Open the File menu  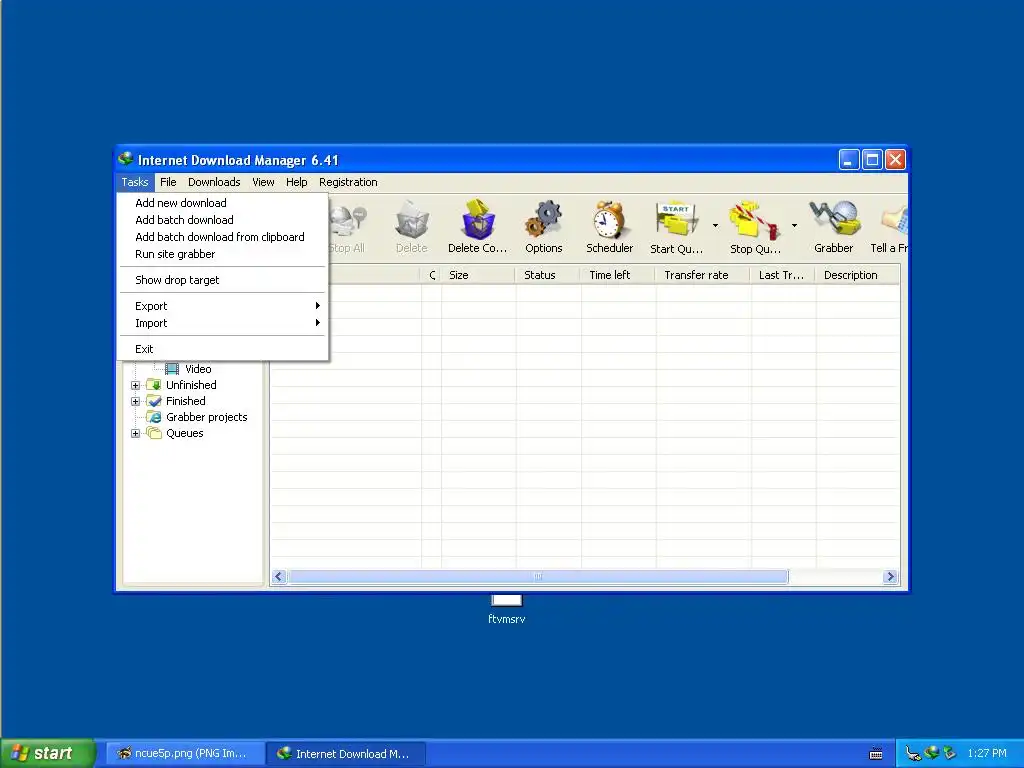[x=168, y=182]
